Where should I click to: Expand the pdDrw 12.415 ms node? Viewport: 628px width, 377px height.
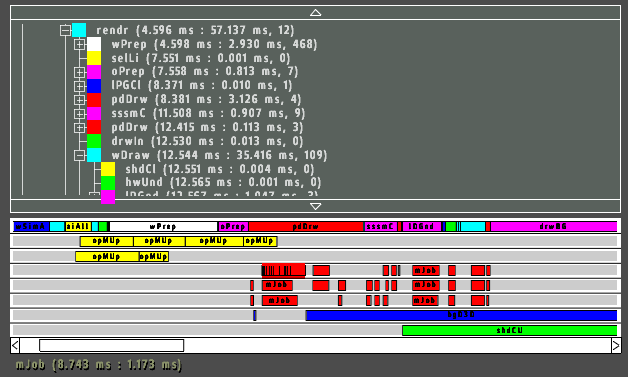(80, 127)
